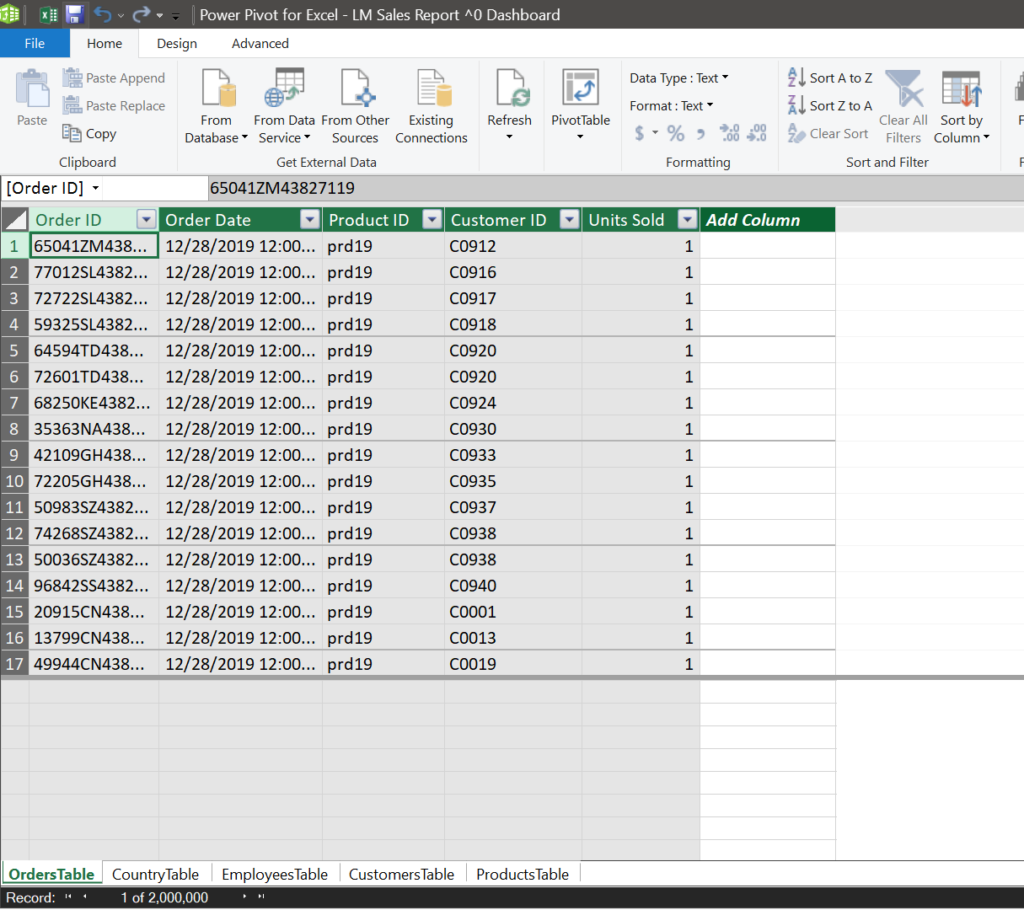The width and height of the screenshot is (1024, 910).
Task: Open the Data Type dropdown
Action: pyautogui.click(x=679, y=78)
